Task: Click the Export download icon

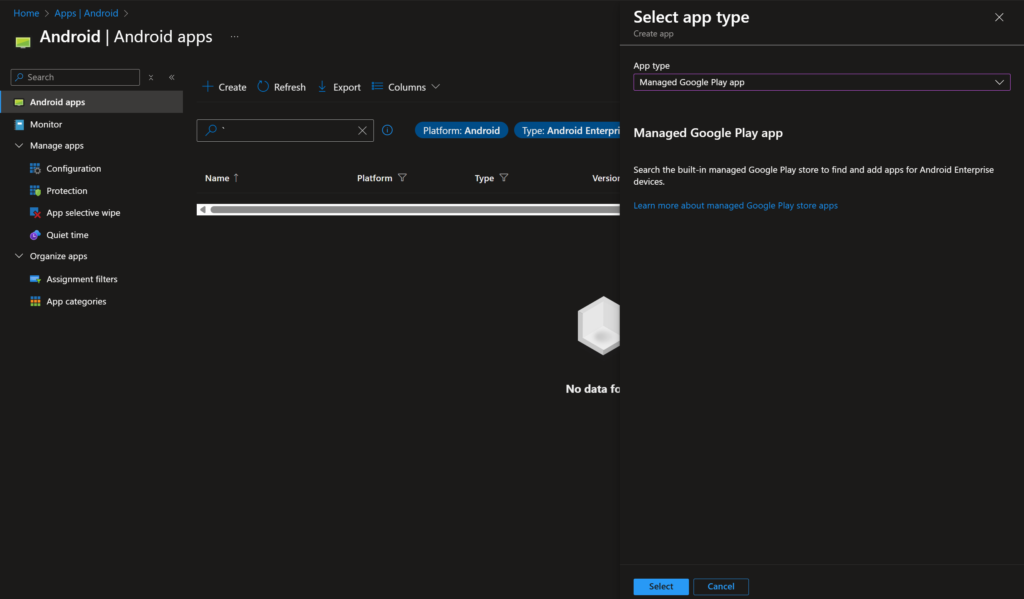Action: click(322, 86)
